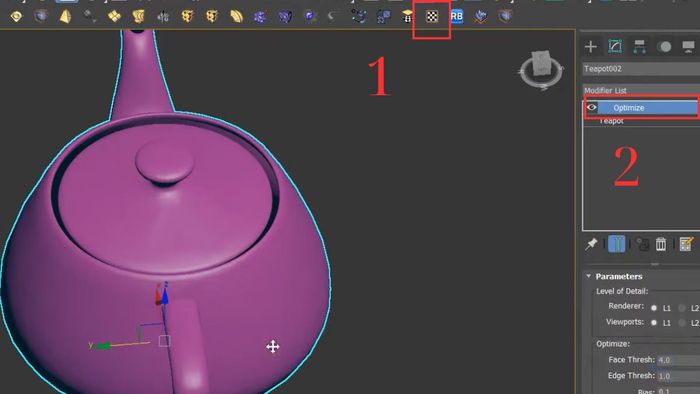The height and width of the screenshot is (394, 700).
Task: Click the gray mirrored-figure toolbar icon
Action: (x=163, y=17)
